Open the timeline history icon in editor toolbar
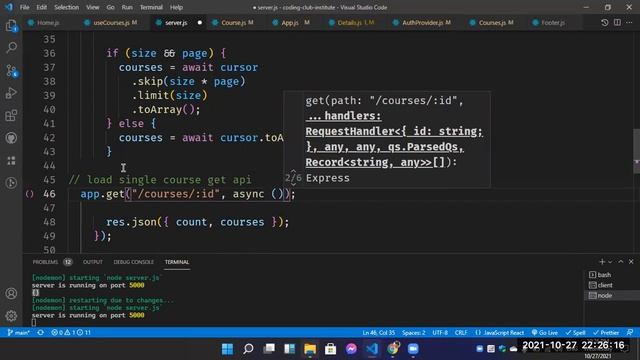This screenshot has height=360, width=640. (x=604, y=22)
